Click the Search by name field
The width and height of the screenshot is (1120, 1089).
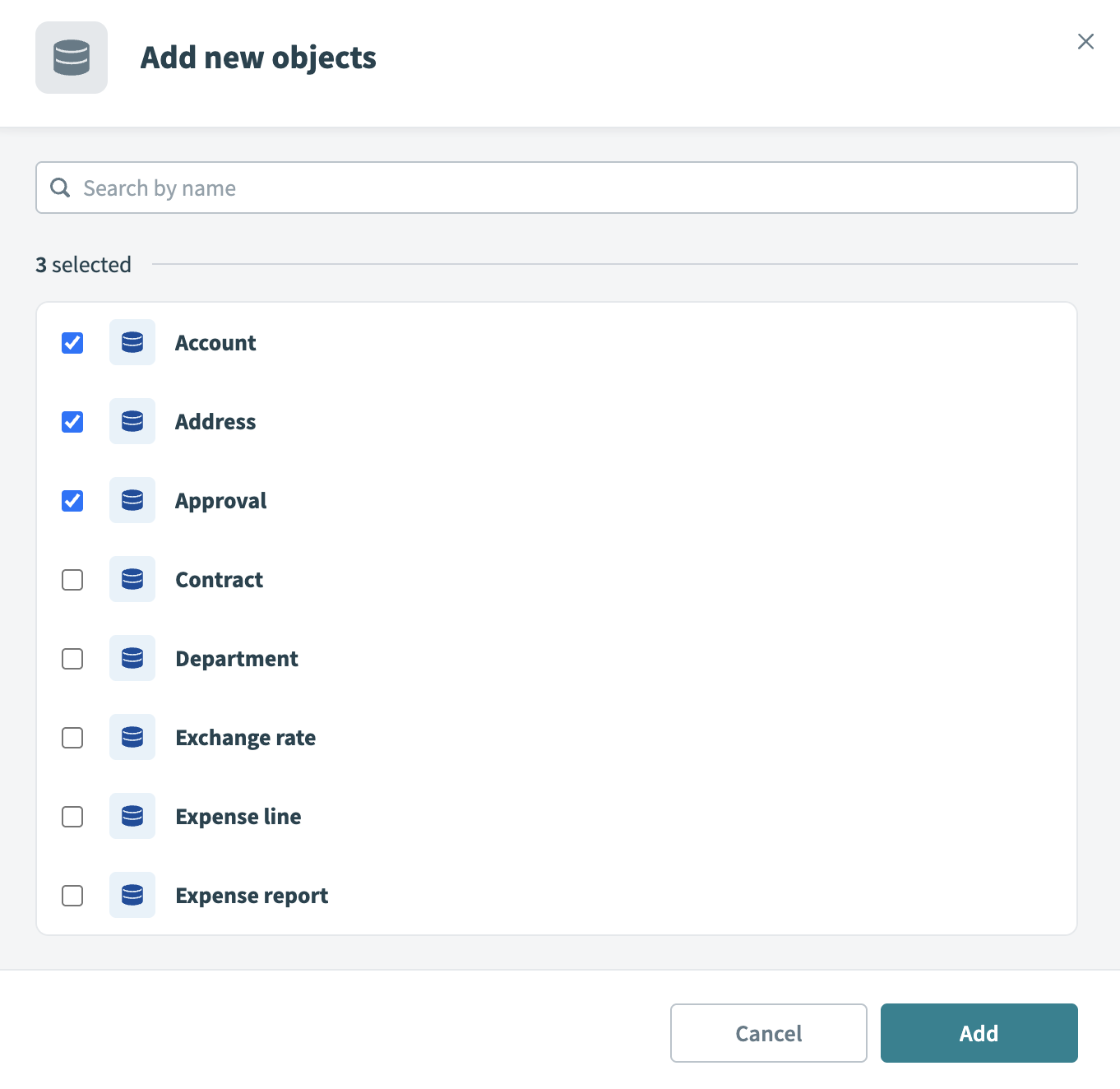(x=493, y=188)
